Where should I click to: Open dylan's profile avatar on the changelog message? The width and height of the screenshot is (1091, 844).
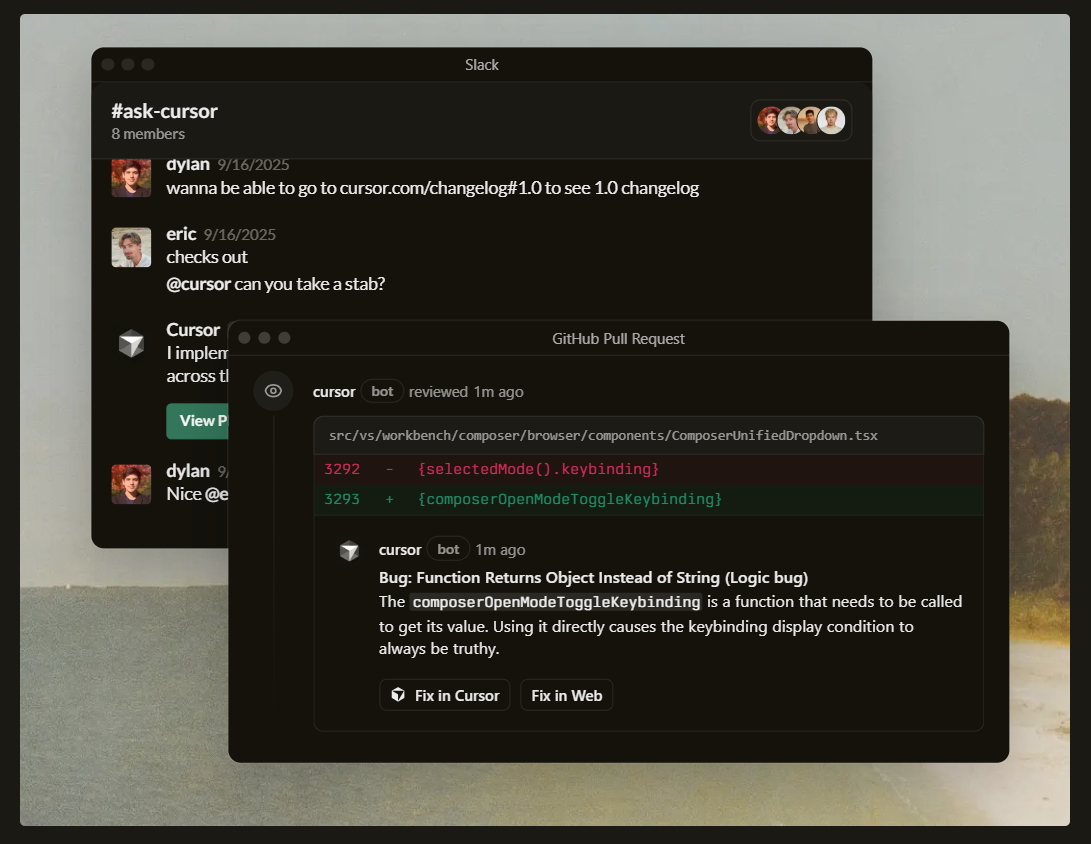[x=131, y=177]
